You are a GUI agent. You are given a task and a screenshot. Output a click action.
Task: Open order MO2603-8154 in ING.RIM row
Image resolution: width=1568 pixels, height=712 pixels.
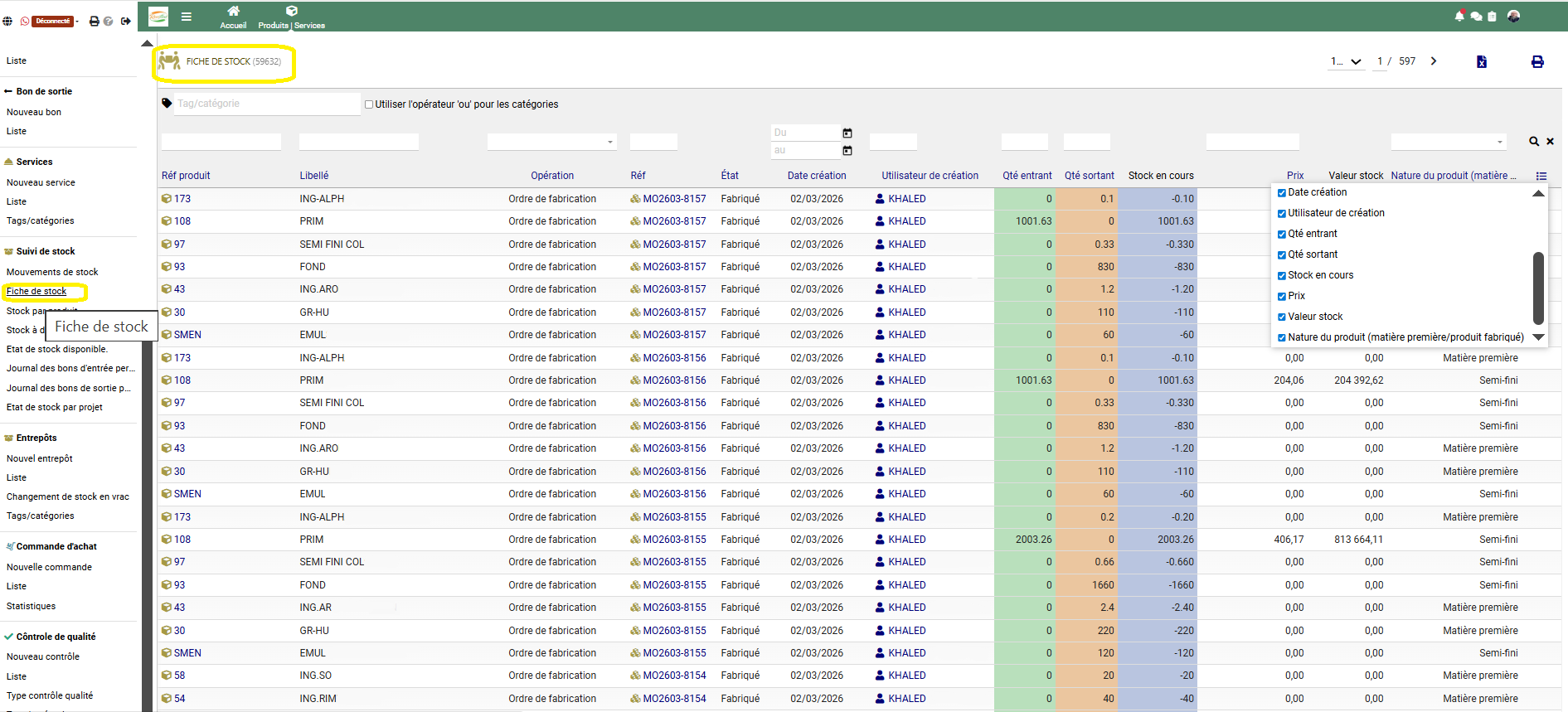pos(674,699)
